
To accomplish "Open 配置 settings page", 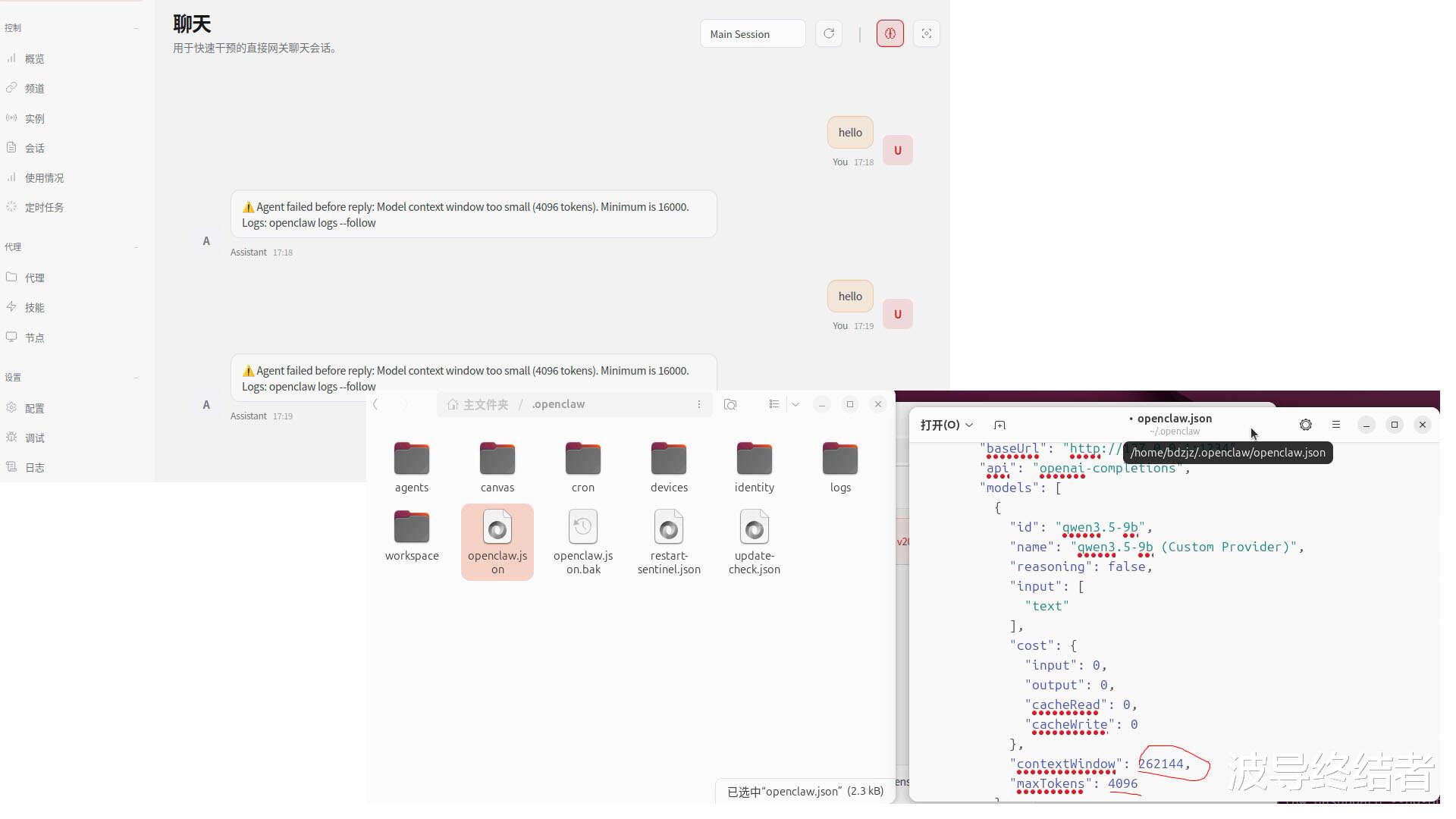I will 34,408.
